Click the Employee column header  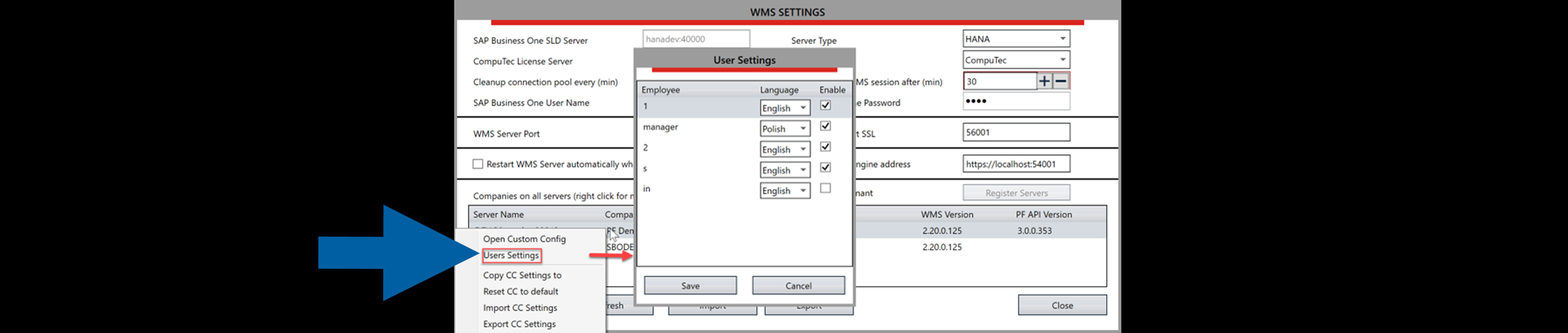661,90
